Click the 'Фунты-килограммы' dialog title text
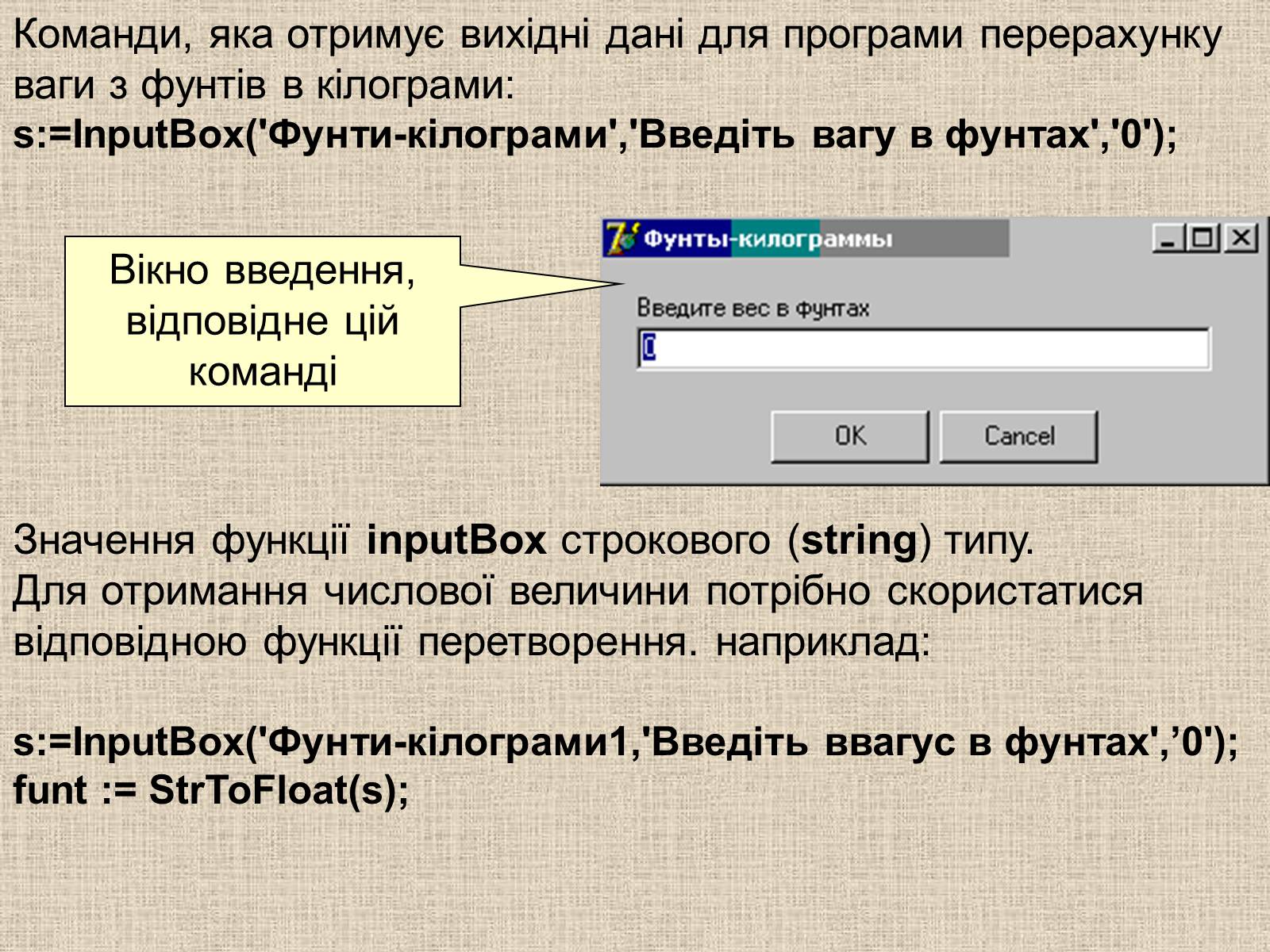This screenshot has height=952, width=1270. click(x=768, y=239)
